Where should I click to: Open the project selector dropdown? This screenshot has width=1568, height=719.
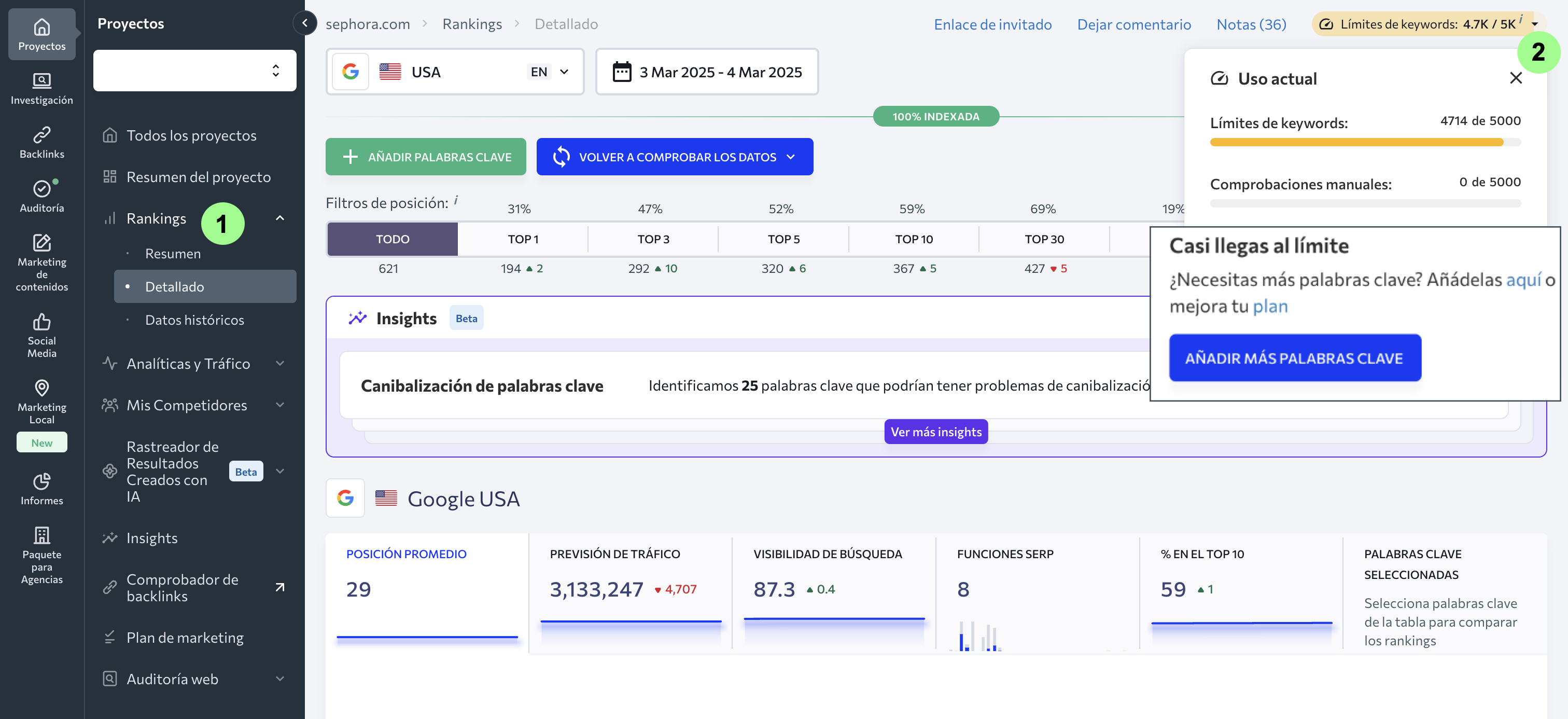(195, 71)
